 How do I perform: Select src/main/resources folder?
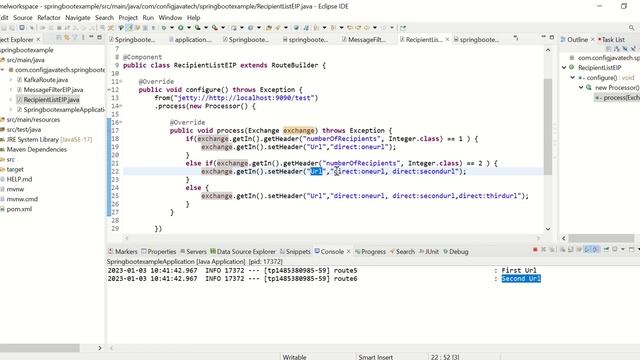(33, 120)
